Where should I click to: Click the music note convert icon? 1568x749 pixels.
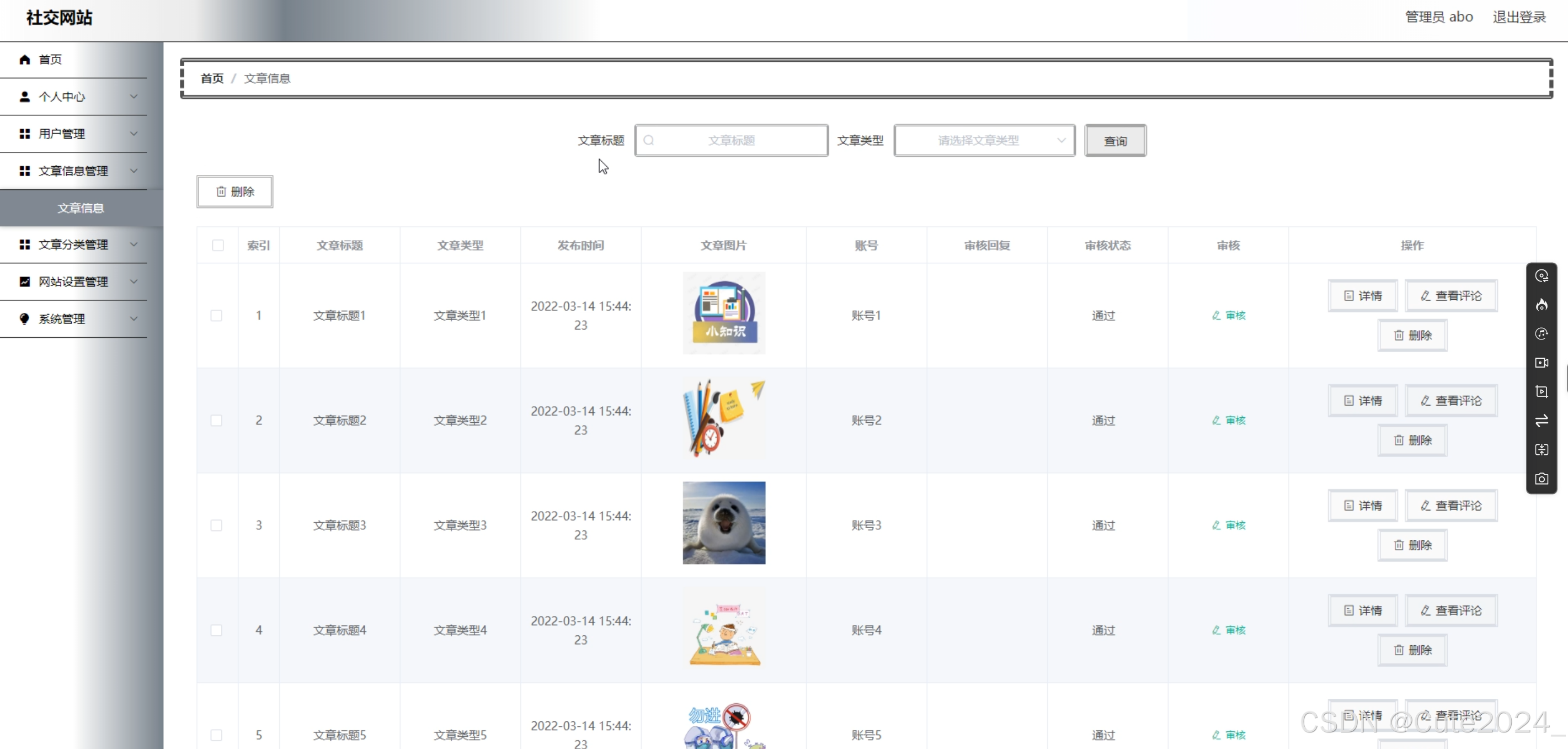coord(1541,334)
